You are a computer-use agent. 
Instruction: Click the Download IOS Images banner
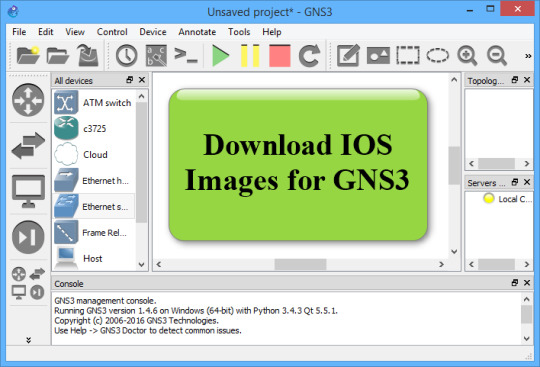(298, 165)
